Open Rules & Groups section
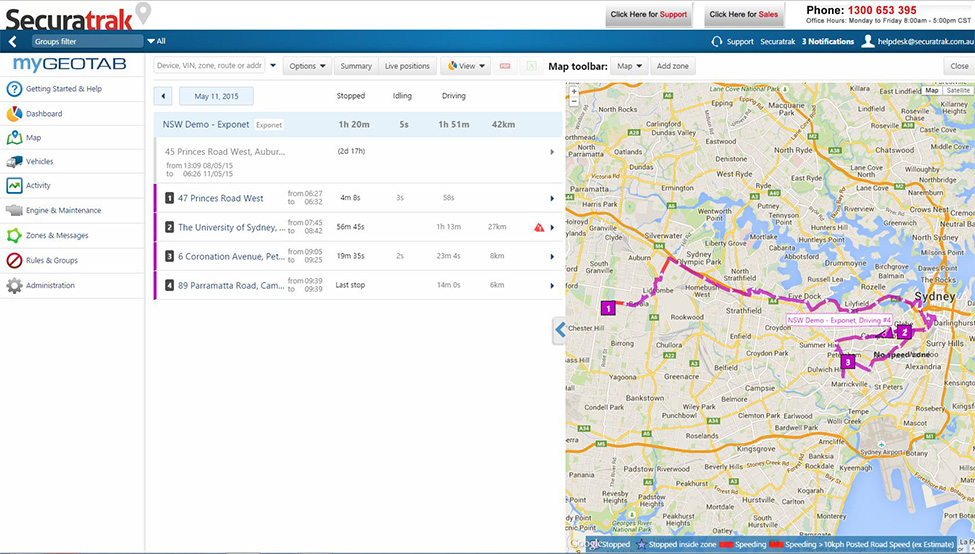The image size is (975, 554). tap(51, 260)
